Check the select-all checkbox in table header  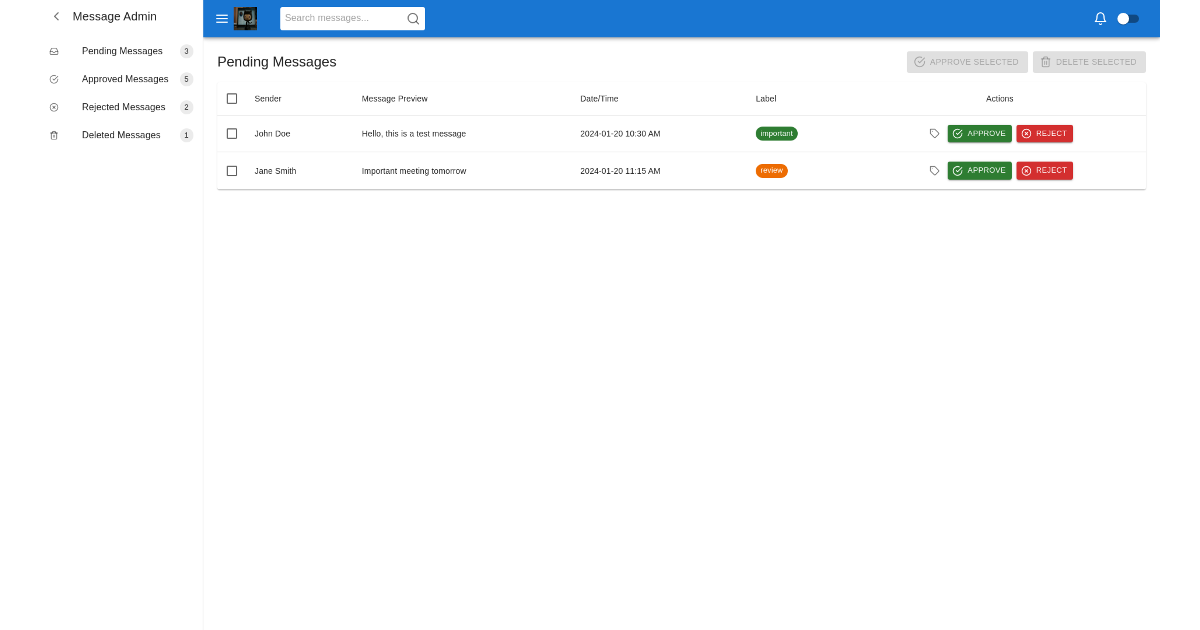pyautogui.click(x=232, y=98)
